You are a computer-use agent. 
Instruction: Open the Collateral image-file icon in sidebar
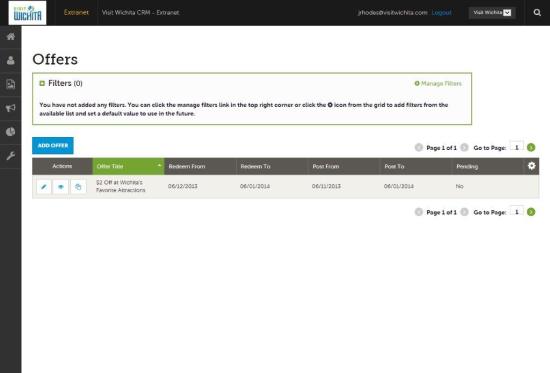tap(11, 84)
